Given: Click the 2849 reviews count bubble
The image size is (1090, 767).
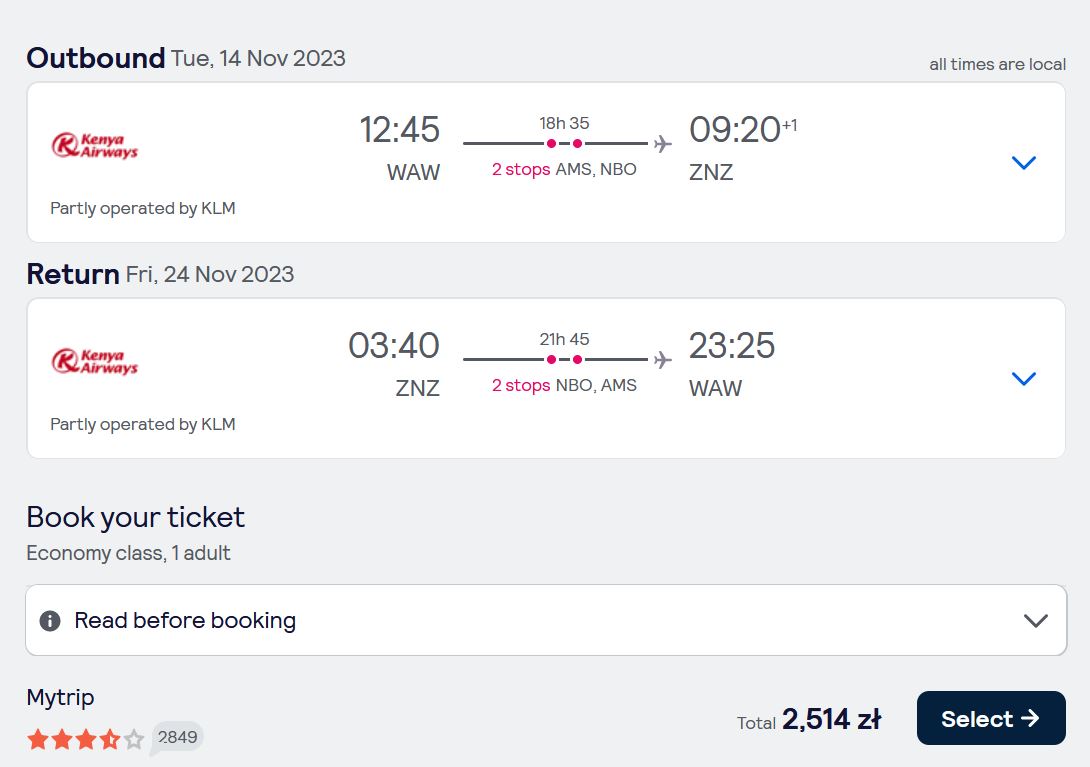Looking at the screenshot, I should (x=177, y=737).
